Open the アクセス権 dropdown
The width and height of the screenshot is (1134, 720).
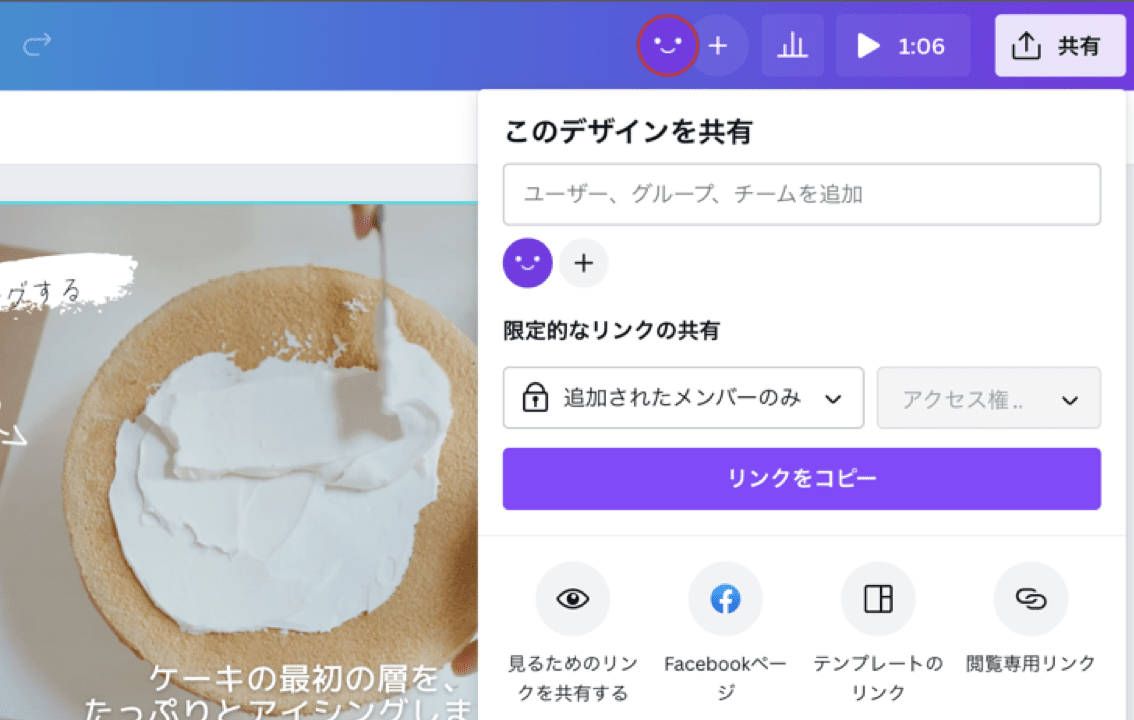coord(989,398)
